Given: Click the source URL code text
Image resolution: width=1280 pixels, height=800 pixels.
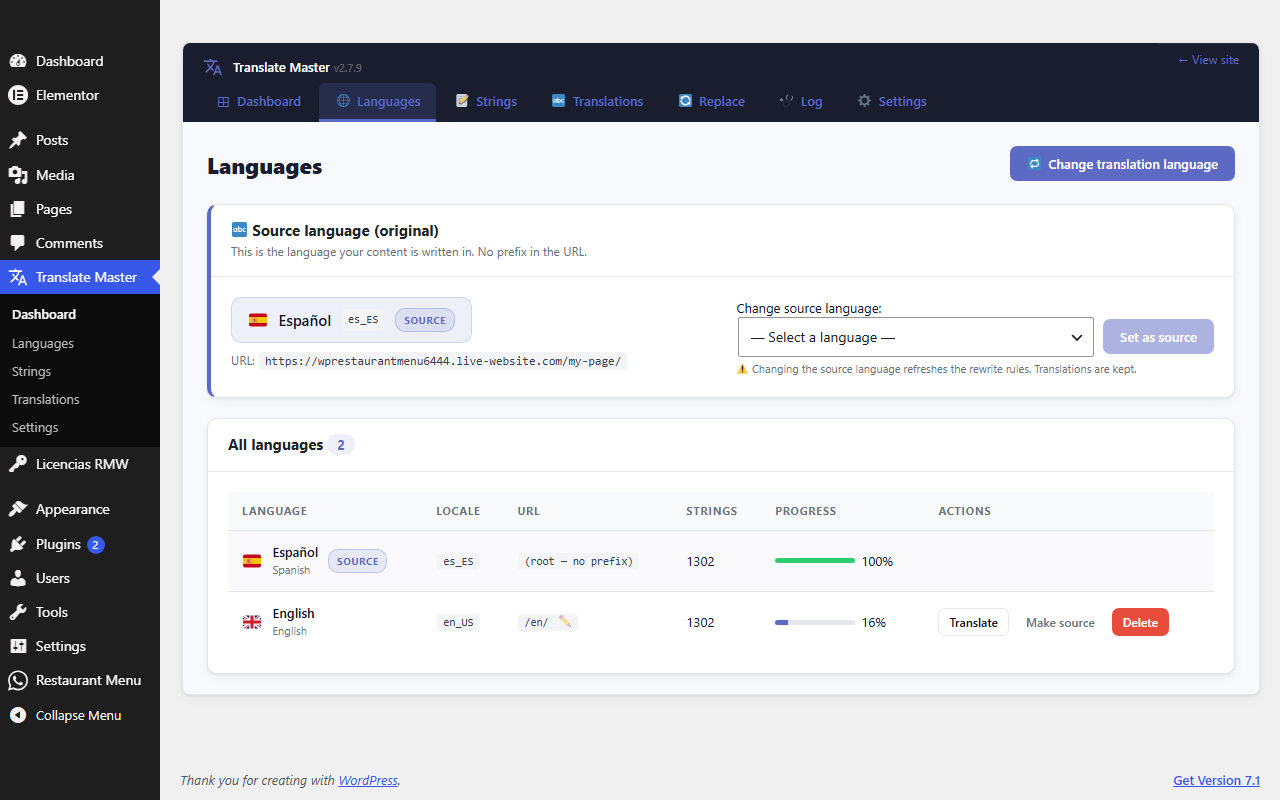Looking at the screenshot, I should 443,361.
